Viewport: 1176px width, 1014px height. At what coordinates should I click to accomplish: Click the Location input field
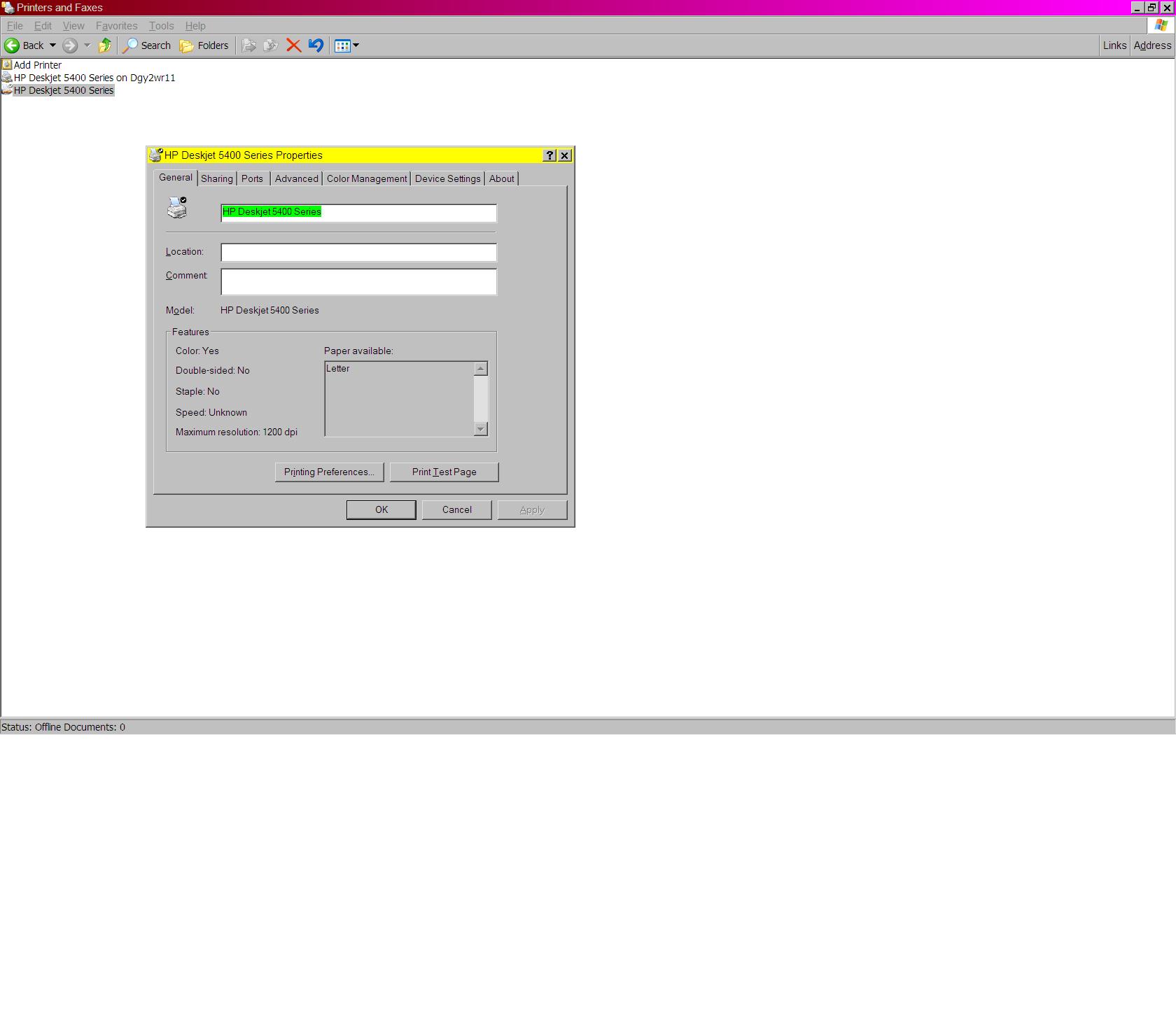358,253
